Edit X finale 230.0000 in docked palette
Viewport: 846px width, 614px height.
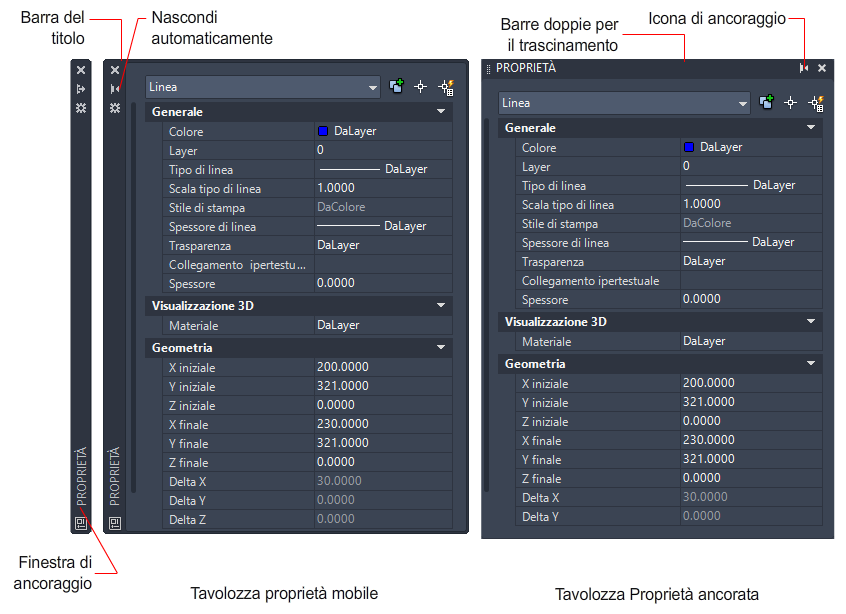click(751, 440)
